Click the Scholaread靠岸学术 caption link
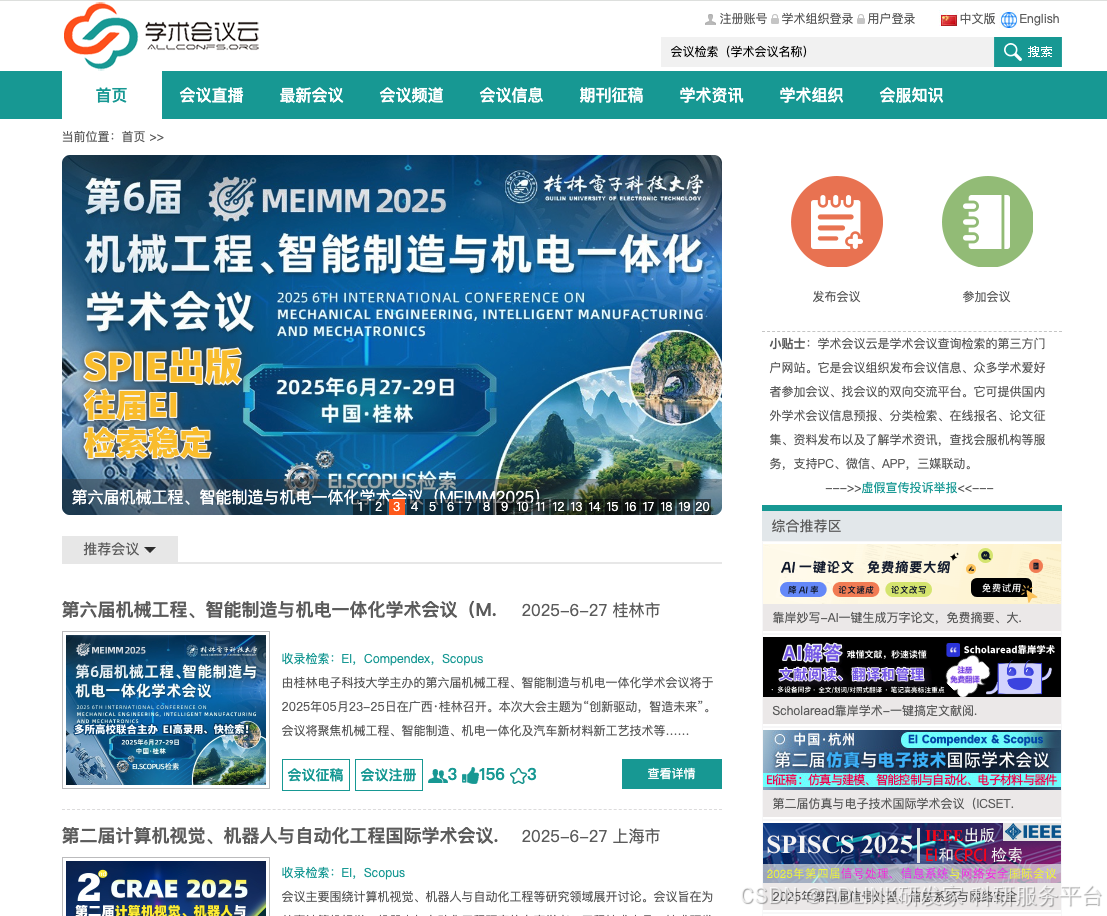This screenshot has height=916, width=1107. [875, 711]
